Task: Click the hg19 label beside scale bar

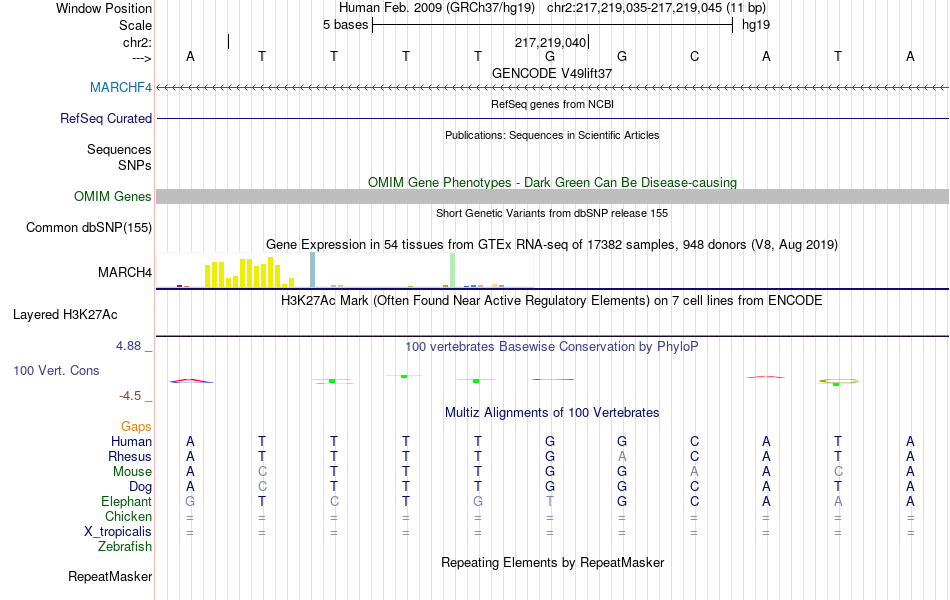Action: 756,25
